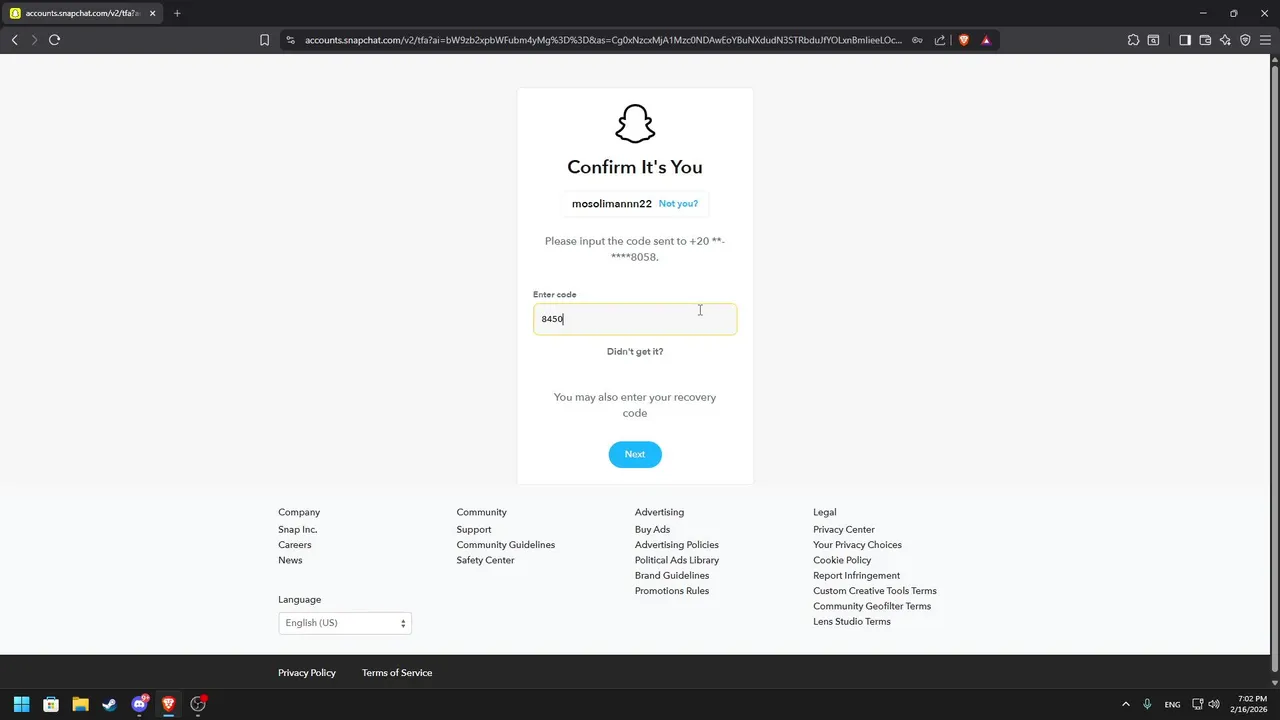
Task: Open Discord from the taskbar
Action: pyautogui.click(x=139, y=704)
